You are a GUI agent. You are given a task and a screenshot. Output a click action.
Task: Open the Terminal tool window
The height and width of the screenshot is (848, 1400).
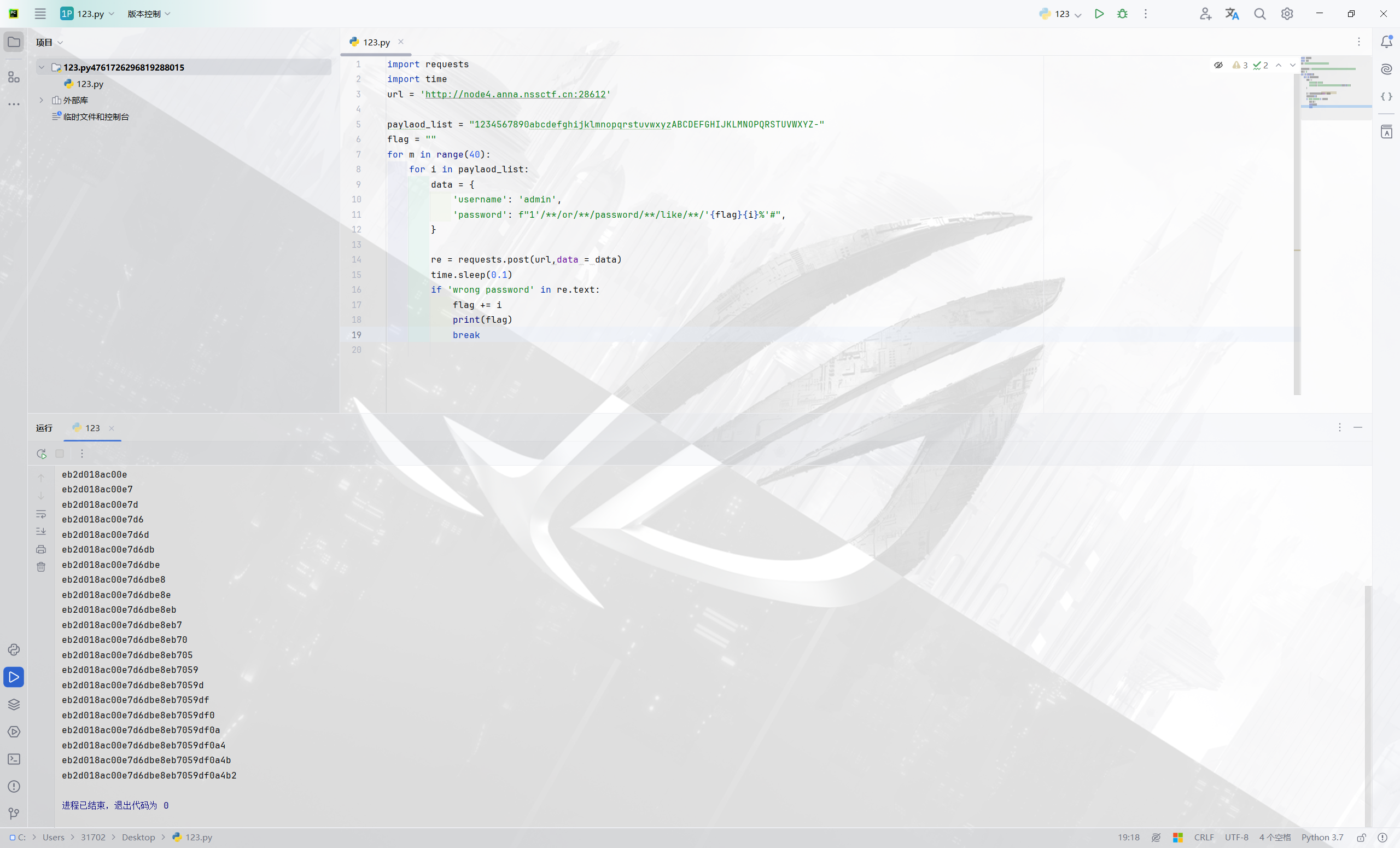point(14,759)
